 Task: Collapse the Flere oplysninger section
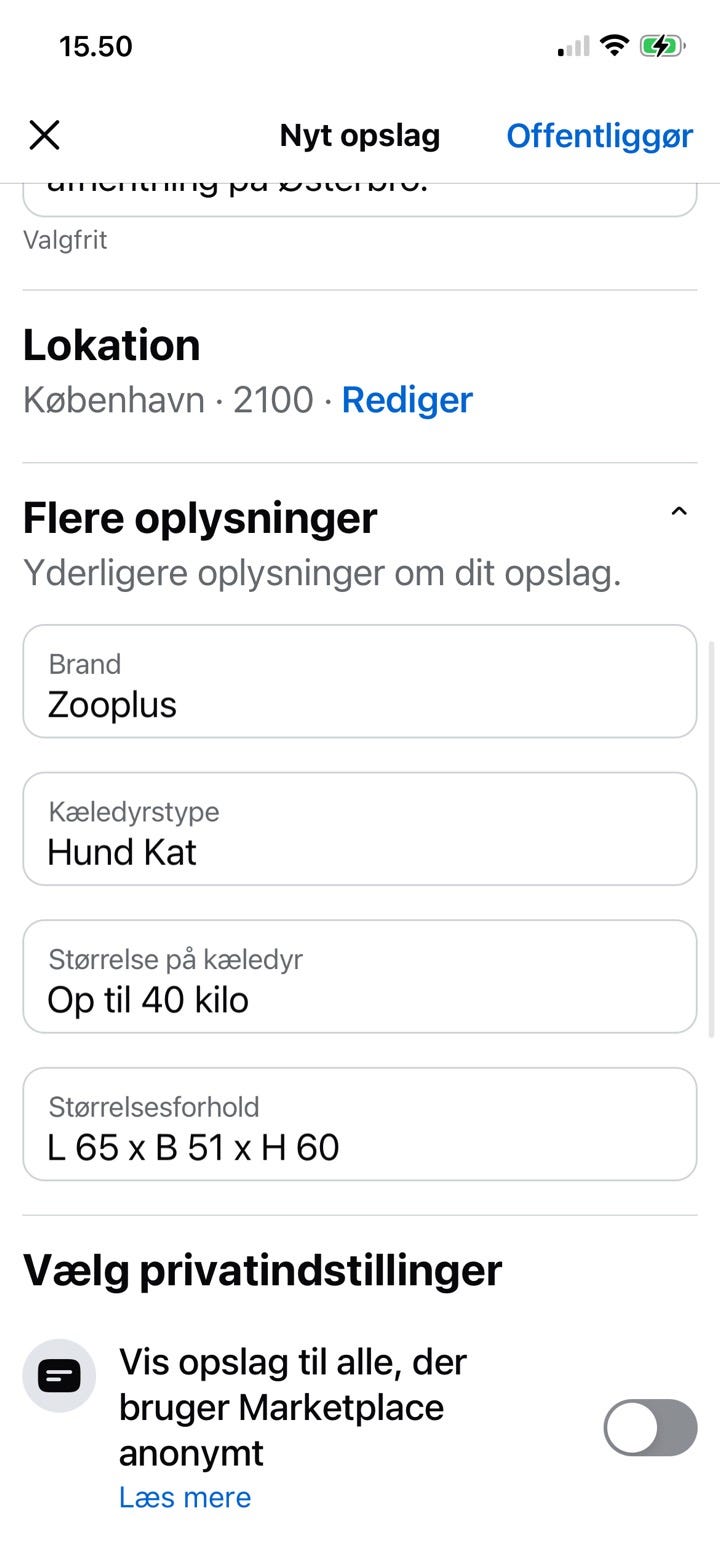678,513
